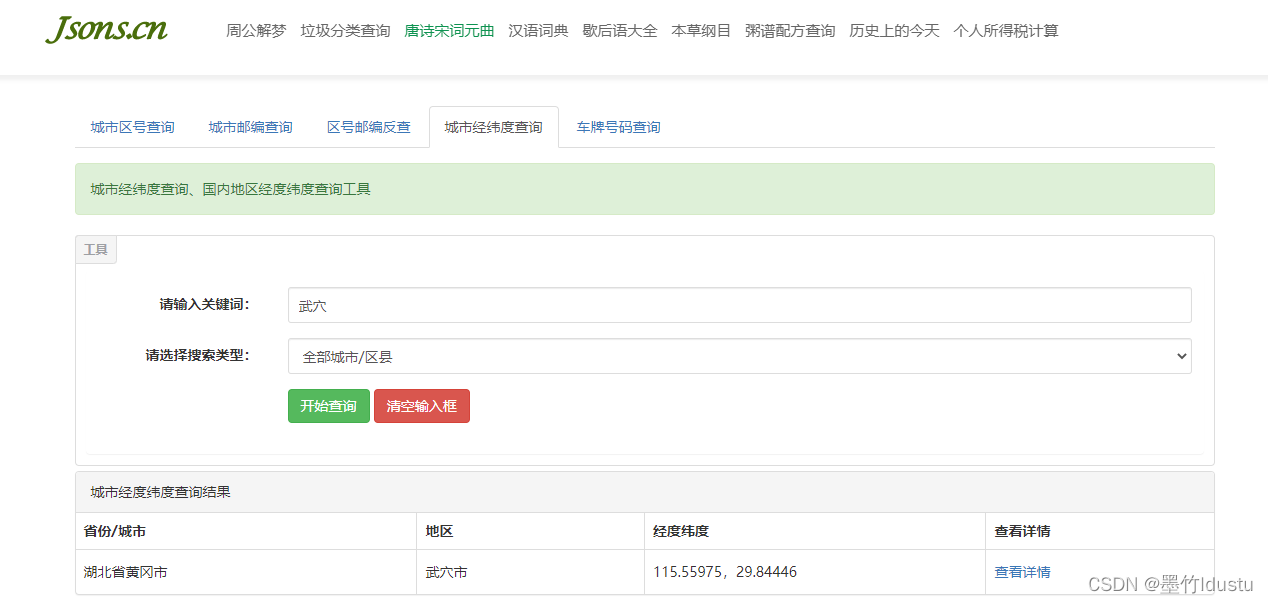Open 历史上的今天 navigation link
This screenshot has height=603, width=1268.
click(894, 31)
